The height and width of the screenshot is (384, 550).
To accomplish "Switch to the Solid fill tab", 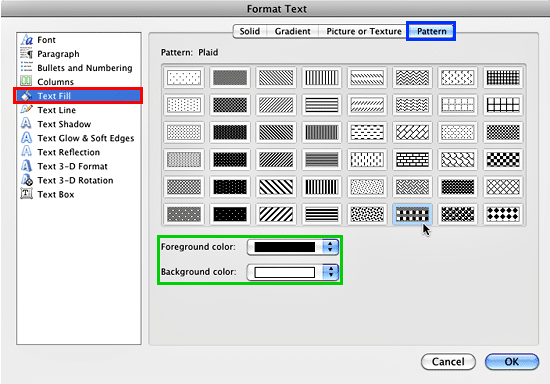I will [x=250, y=31].
